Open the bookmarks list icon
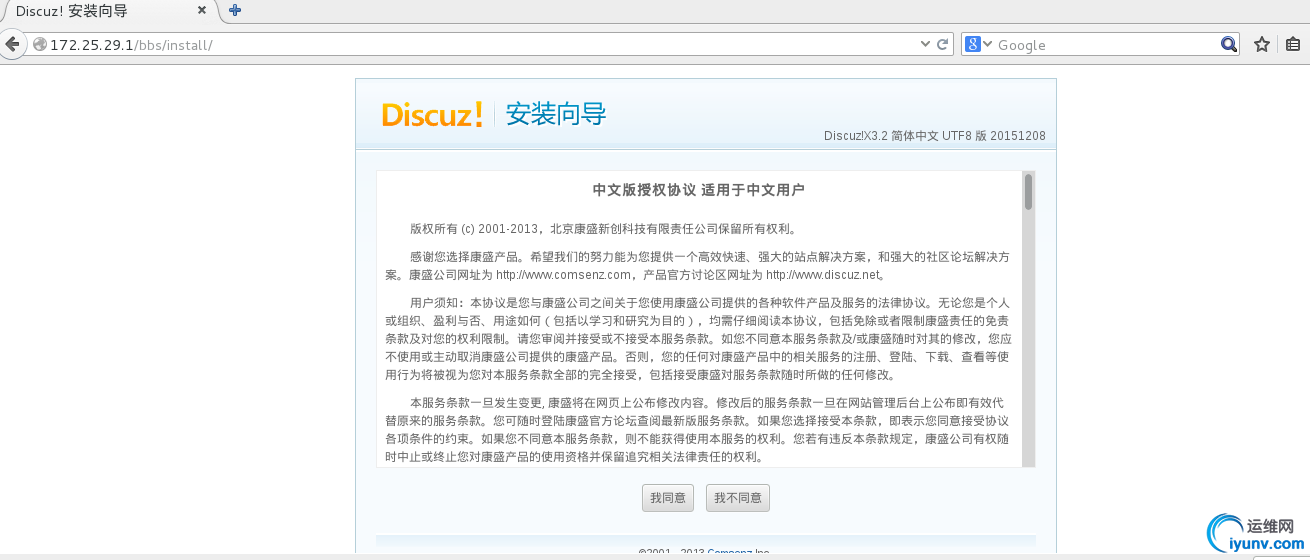 1293,44
